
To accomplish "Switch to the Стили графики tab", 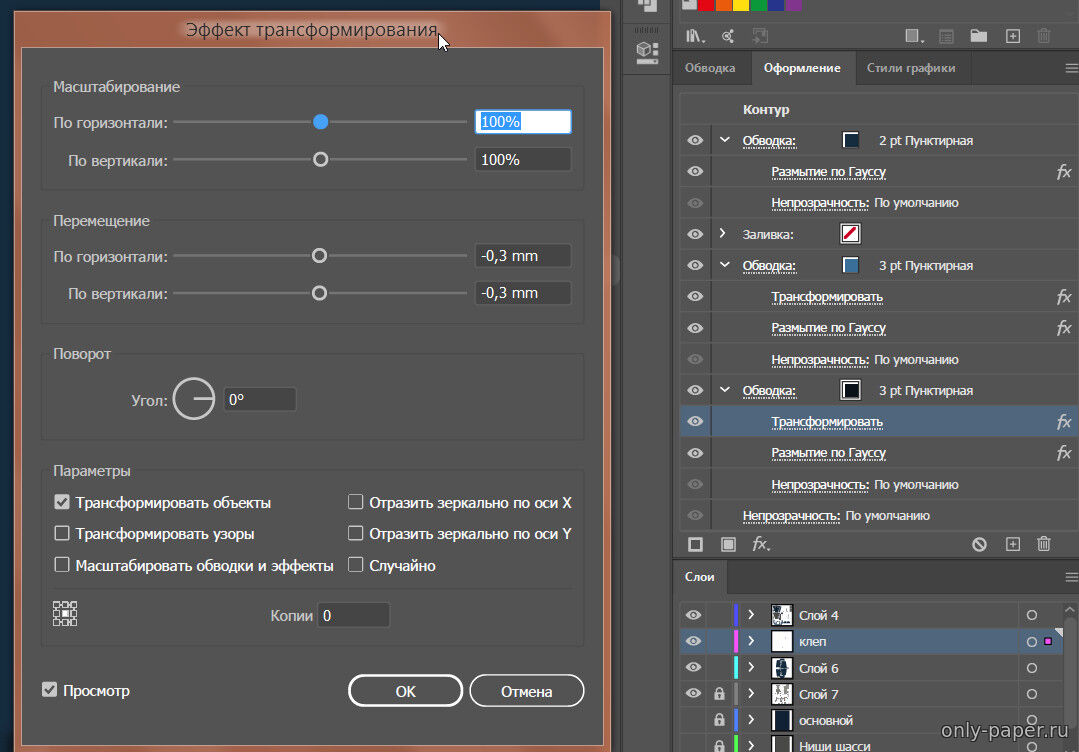I will (910, 68).
